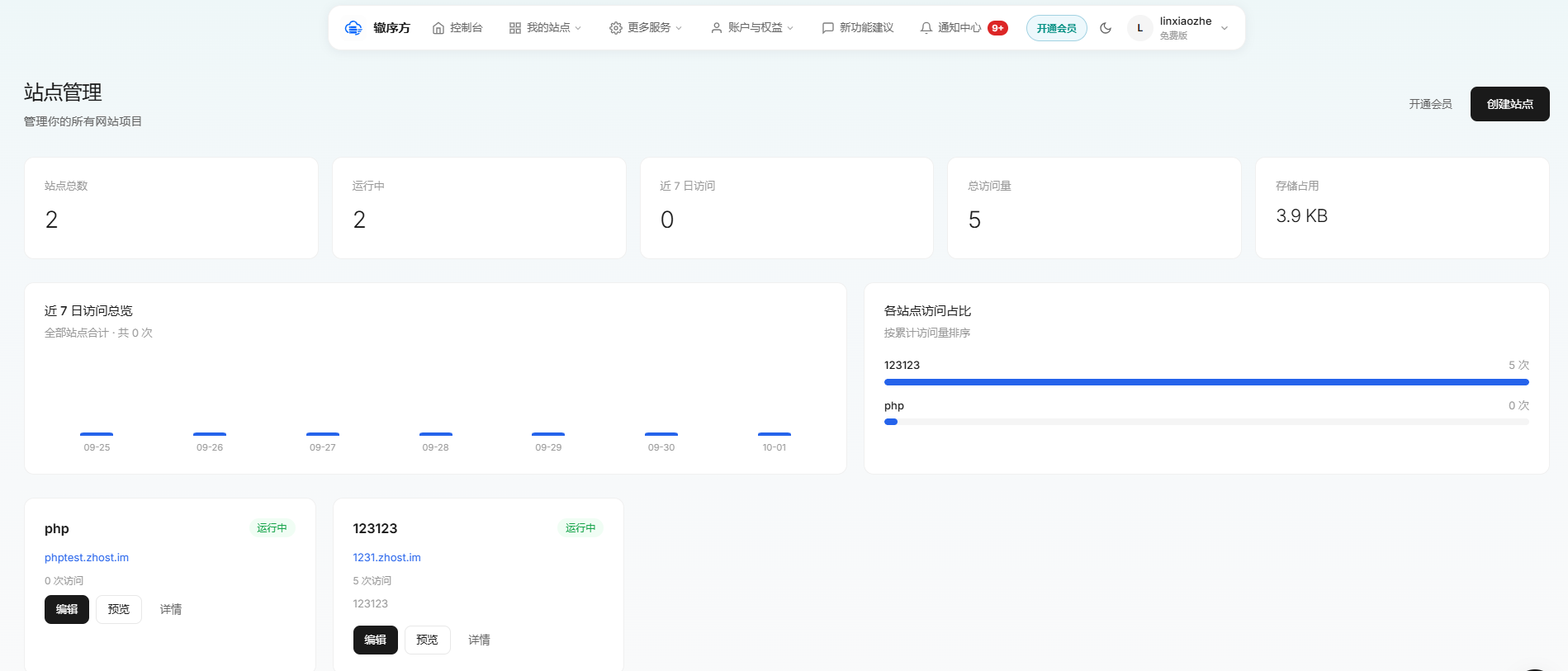Click 详情 on the 123123 site card
This screenshot has height=671, width=1568.
pos(480,640)
